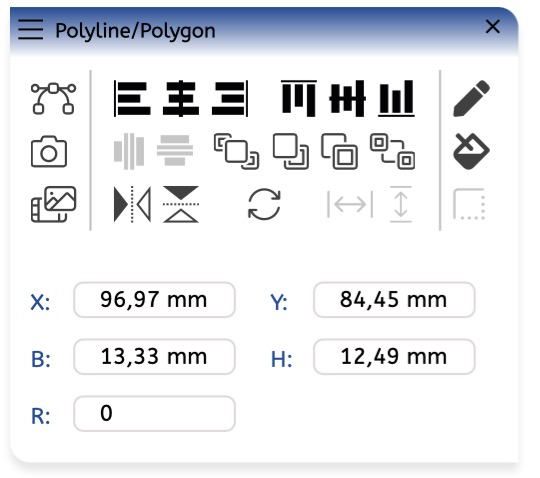The image size is (540, 478).
Task: Click the B width field
Action: point(154,356)
